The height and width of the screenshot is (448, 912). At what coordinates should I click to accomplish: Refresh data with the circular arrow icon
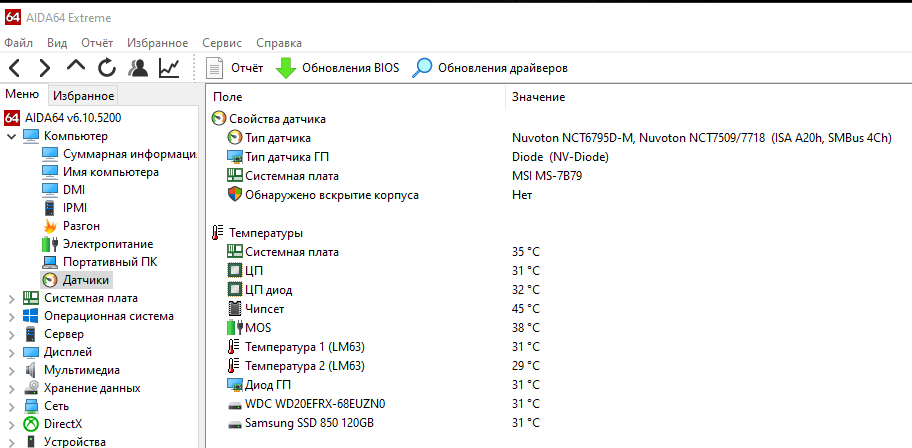[106, 68]
